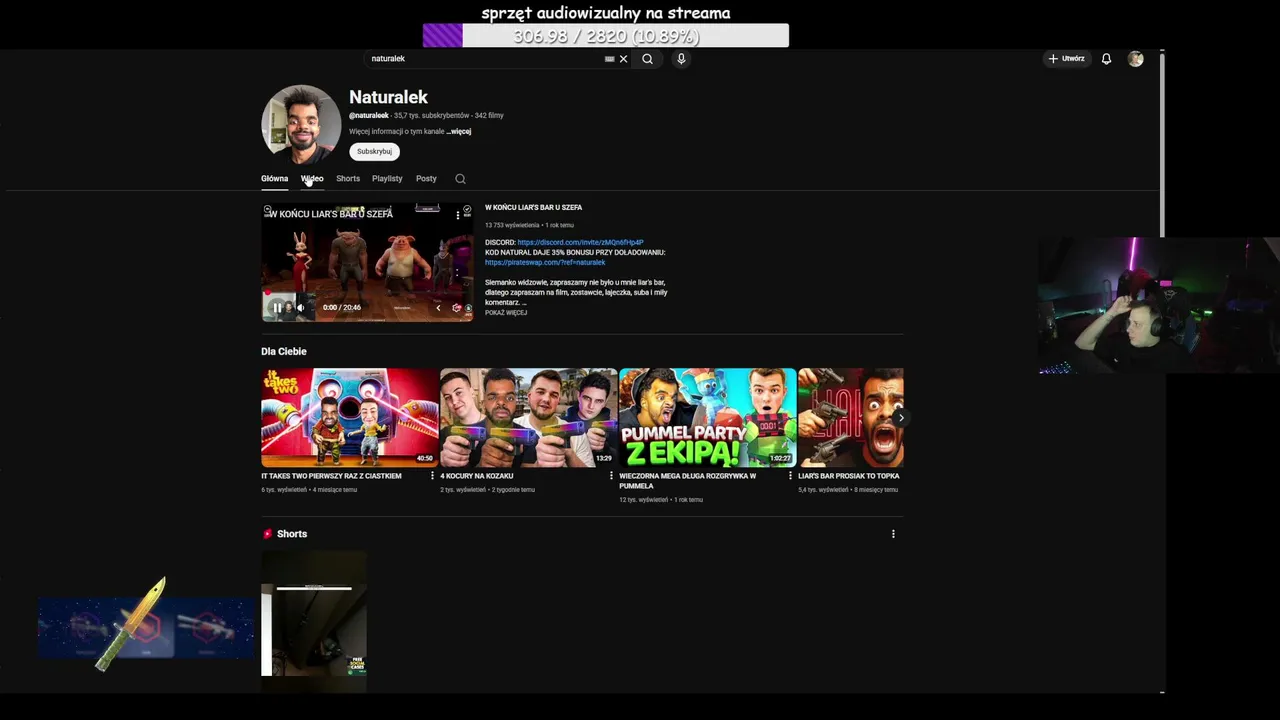Image resolution: width=1280 pixels, height=720 pixels.
Task: Click the stream goal progress bar at top
Action: [605, 36]
